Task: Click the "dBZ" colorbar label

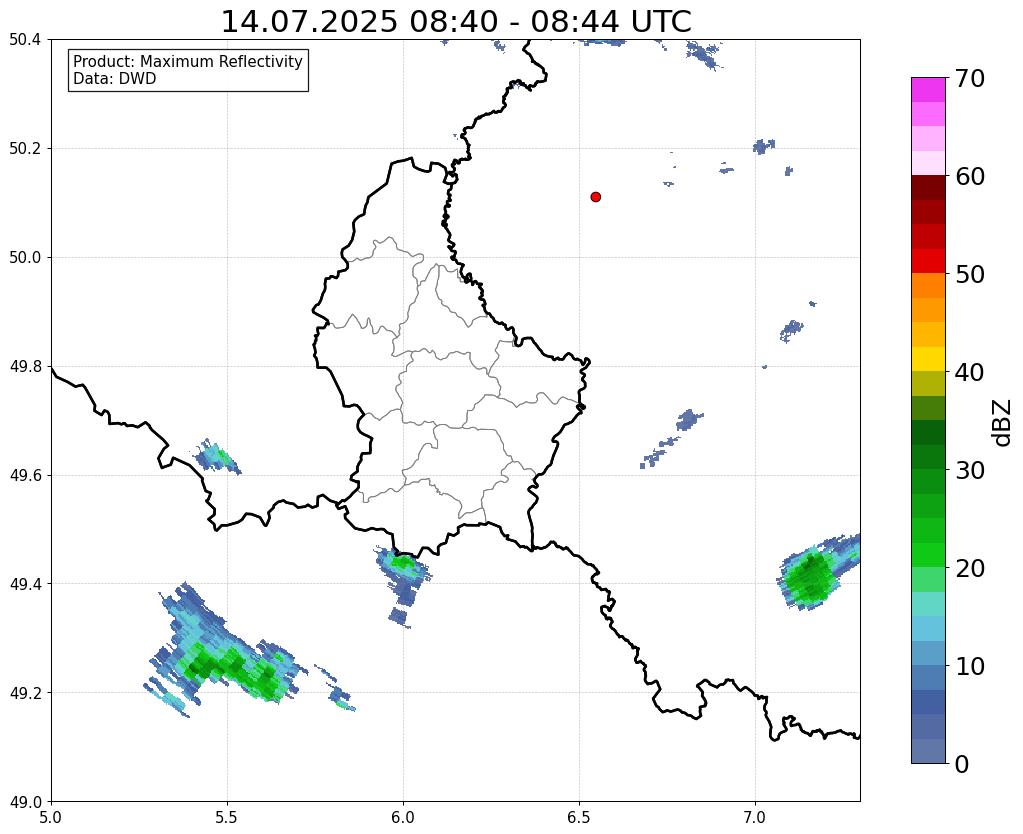Action: click(1003, 423)
